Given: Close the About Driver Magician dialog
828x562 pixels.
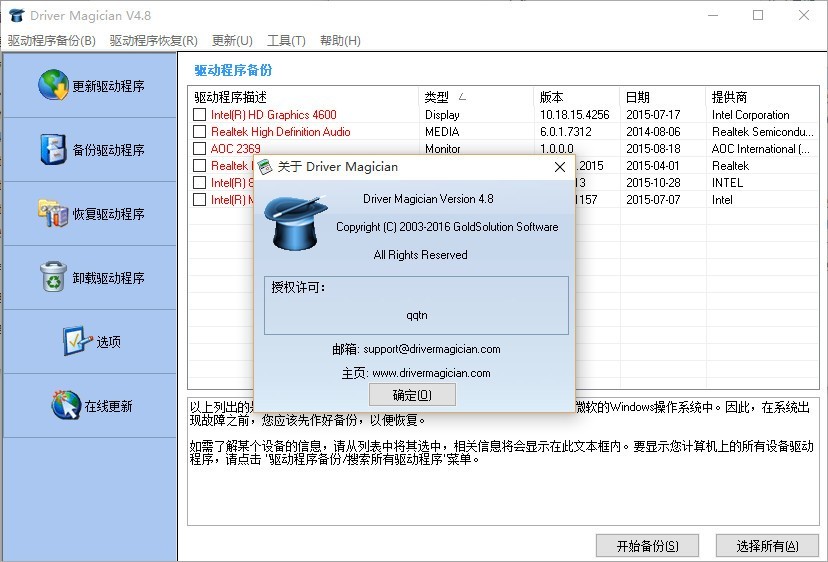Looking at the screenshot, I should [x=560, y=167].
